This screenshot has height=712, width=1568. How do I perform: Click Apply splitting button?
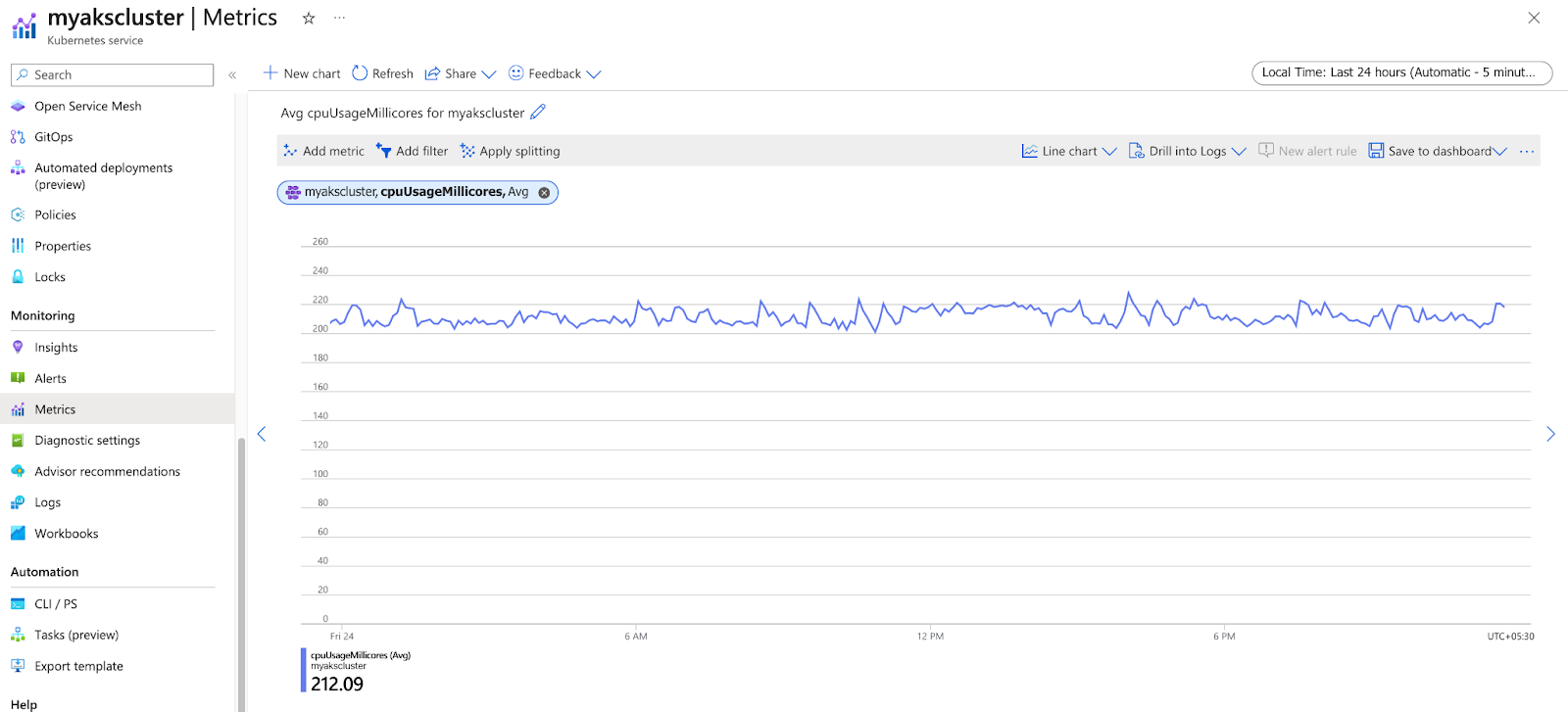[x=510, y=152]
